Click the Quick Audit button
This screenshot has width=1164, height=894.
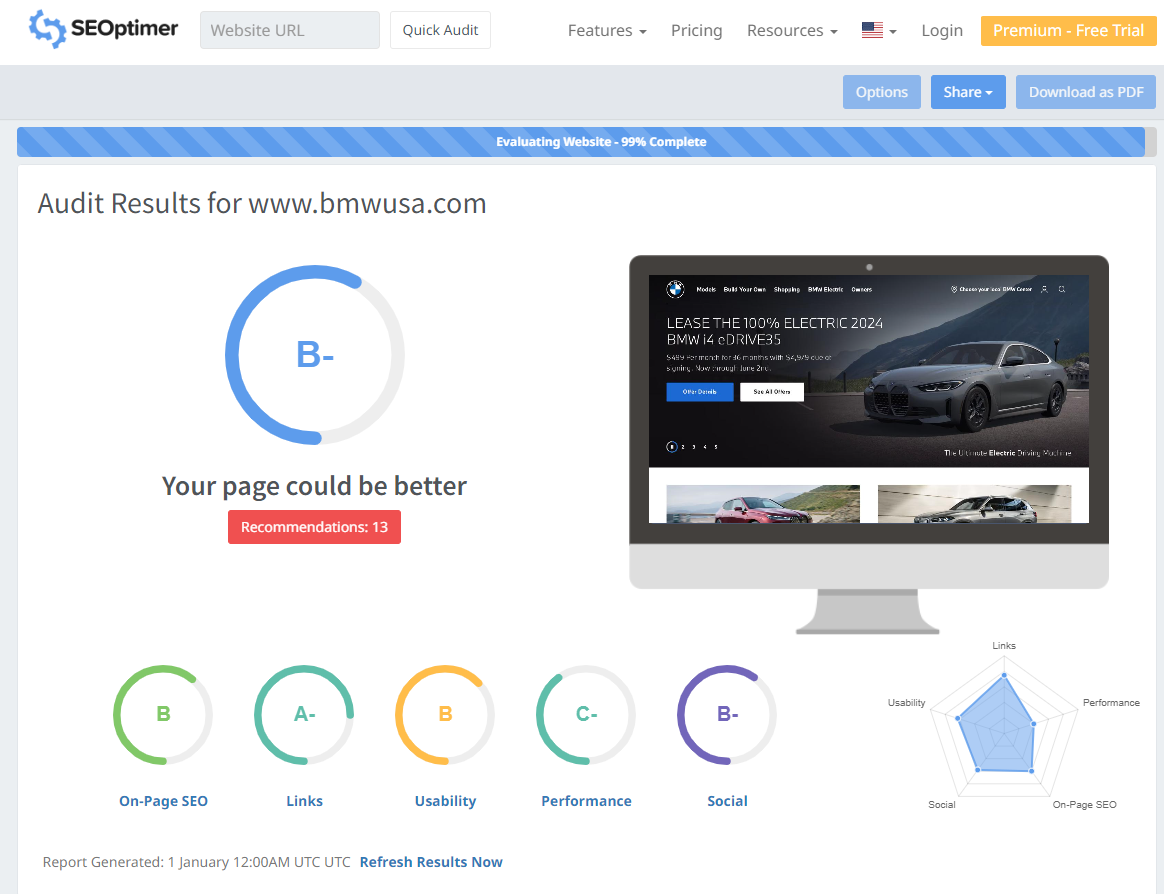[x=440, y=30]
